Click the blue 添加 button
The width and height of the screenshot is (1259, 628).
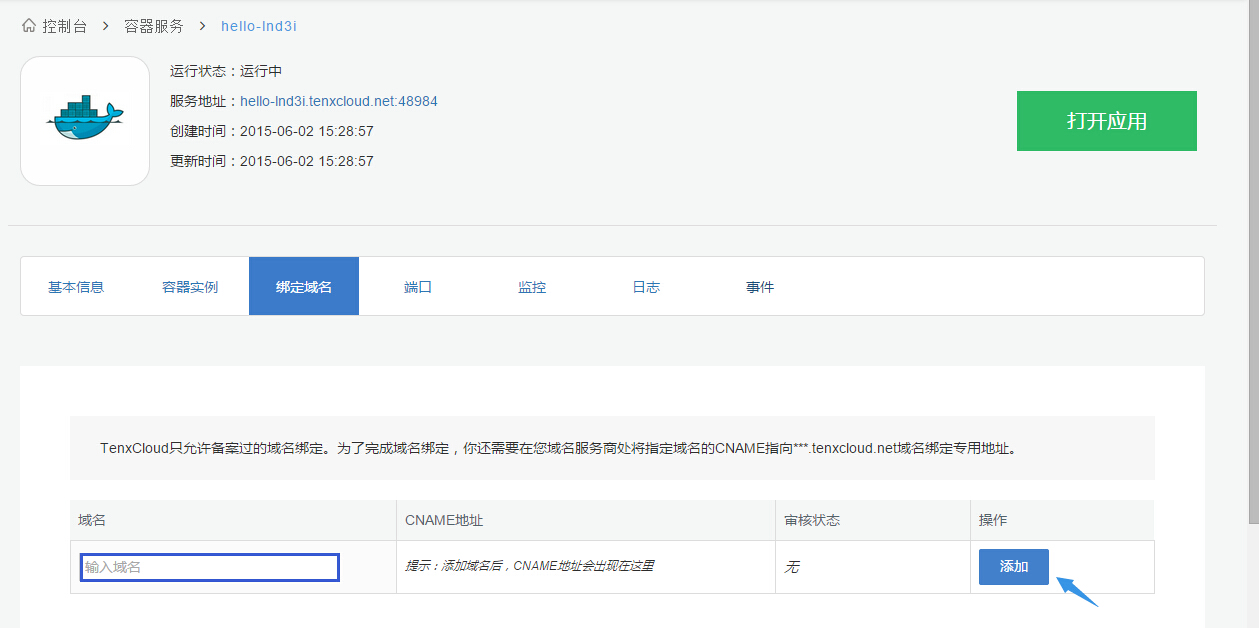(1014, 566)
